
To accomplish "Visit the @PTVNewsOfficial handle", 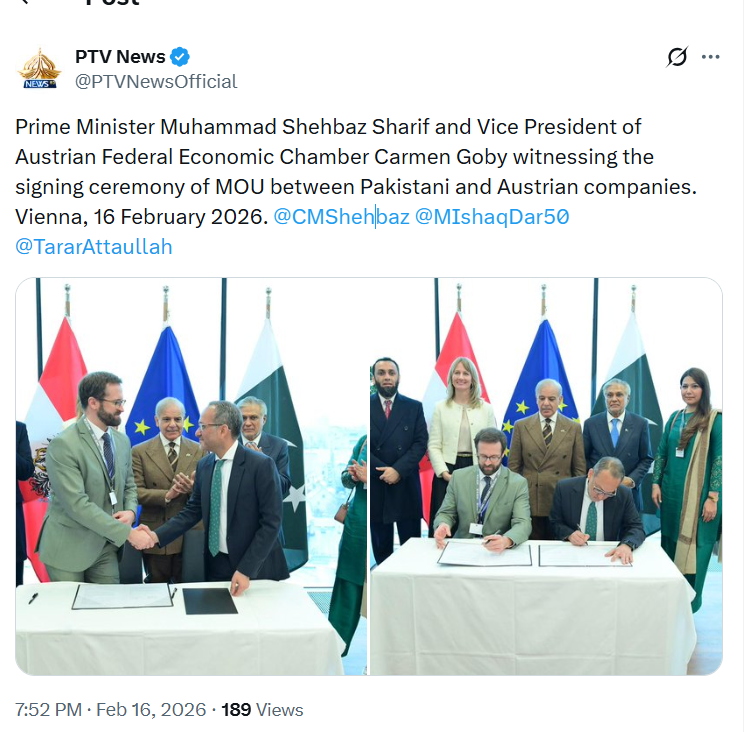I will (x=156, y=81).
